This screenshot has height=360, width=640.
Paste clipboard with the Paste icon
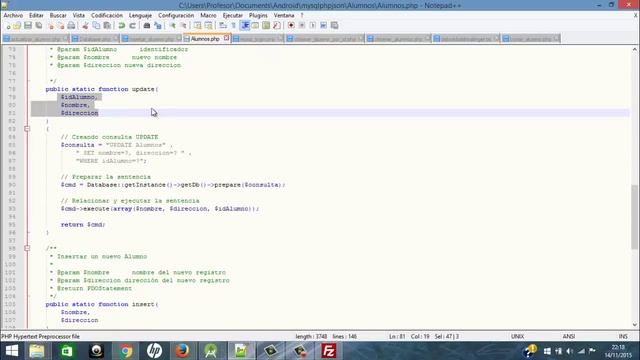pos(107,26)
